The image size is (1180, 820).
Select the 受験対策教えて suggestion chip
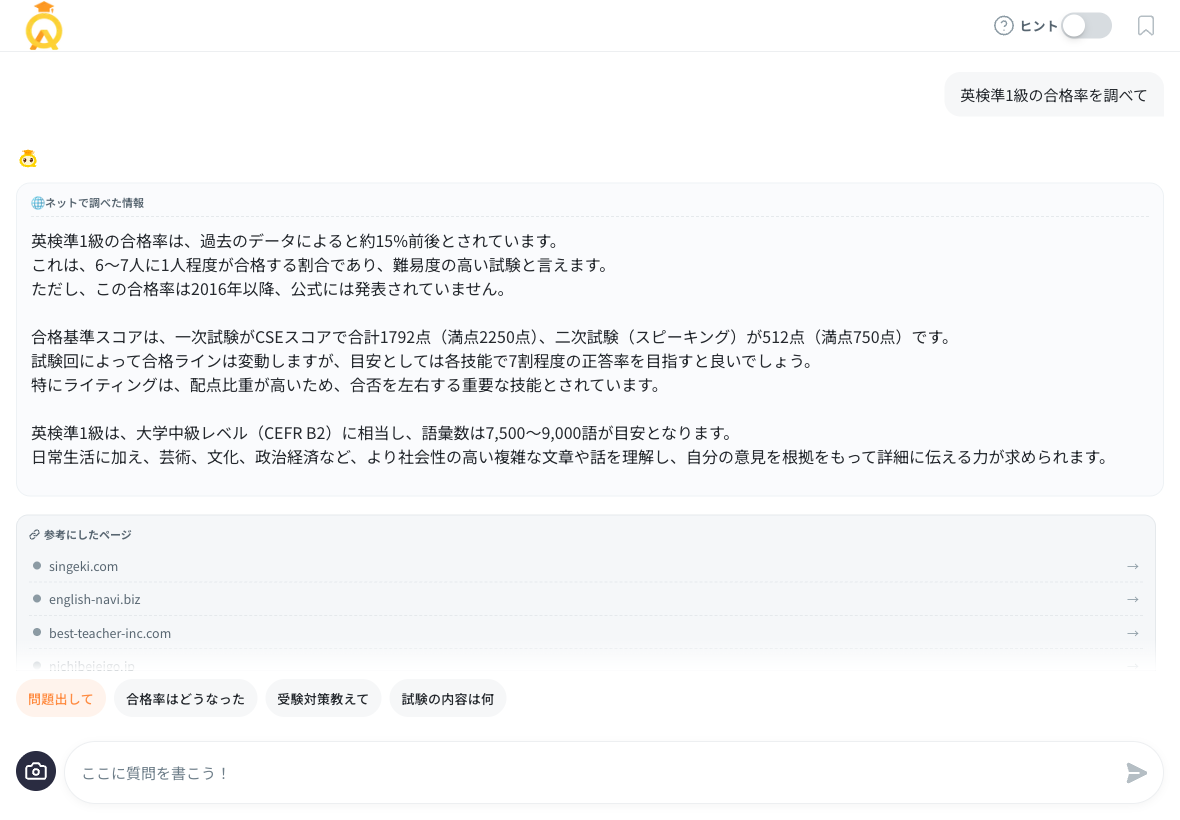coord(323,698)
